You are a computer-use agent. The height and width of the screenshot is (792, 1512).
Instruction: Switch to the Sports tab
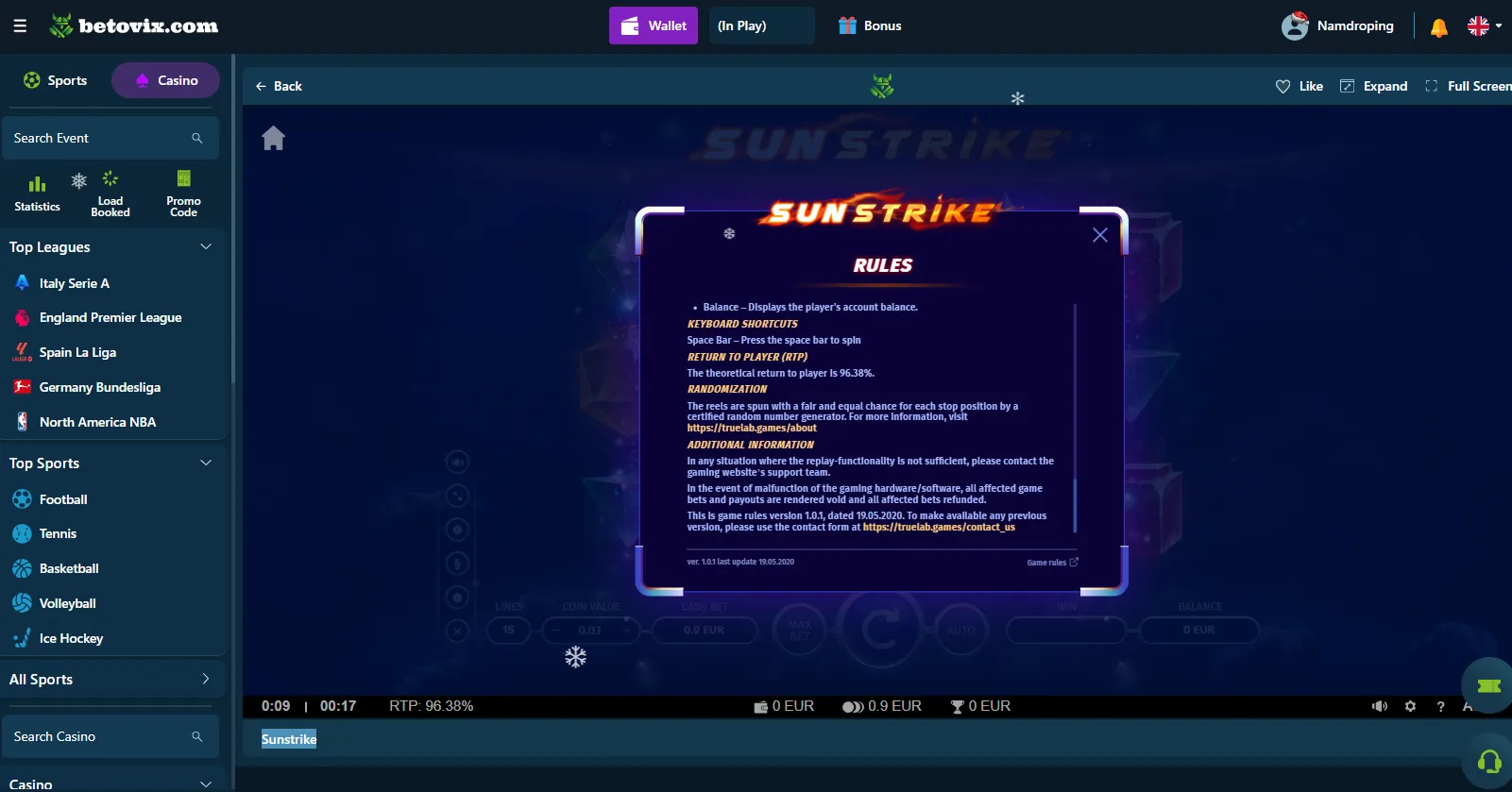[x=56, y=80]
